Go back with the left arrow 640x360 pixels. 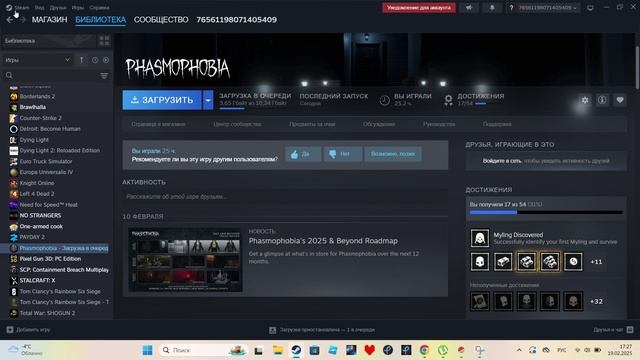[10, 20]
